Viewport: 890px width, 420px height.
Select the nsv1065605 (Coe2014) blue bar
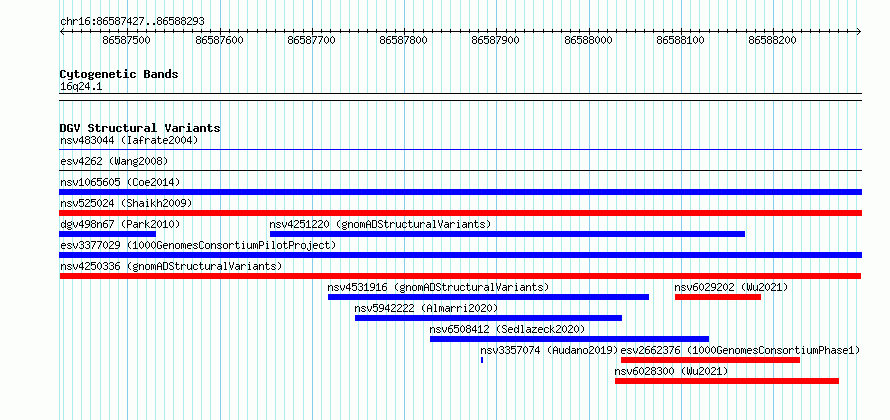[461, 192]
